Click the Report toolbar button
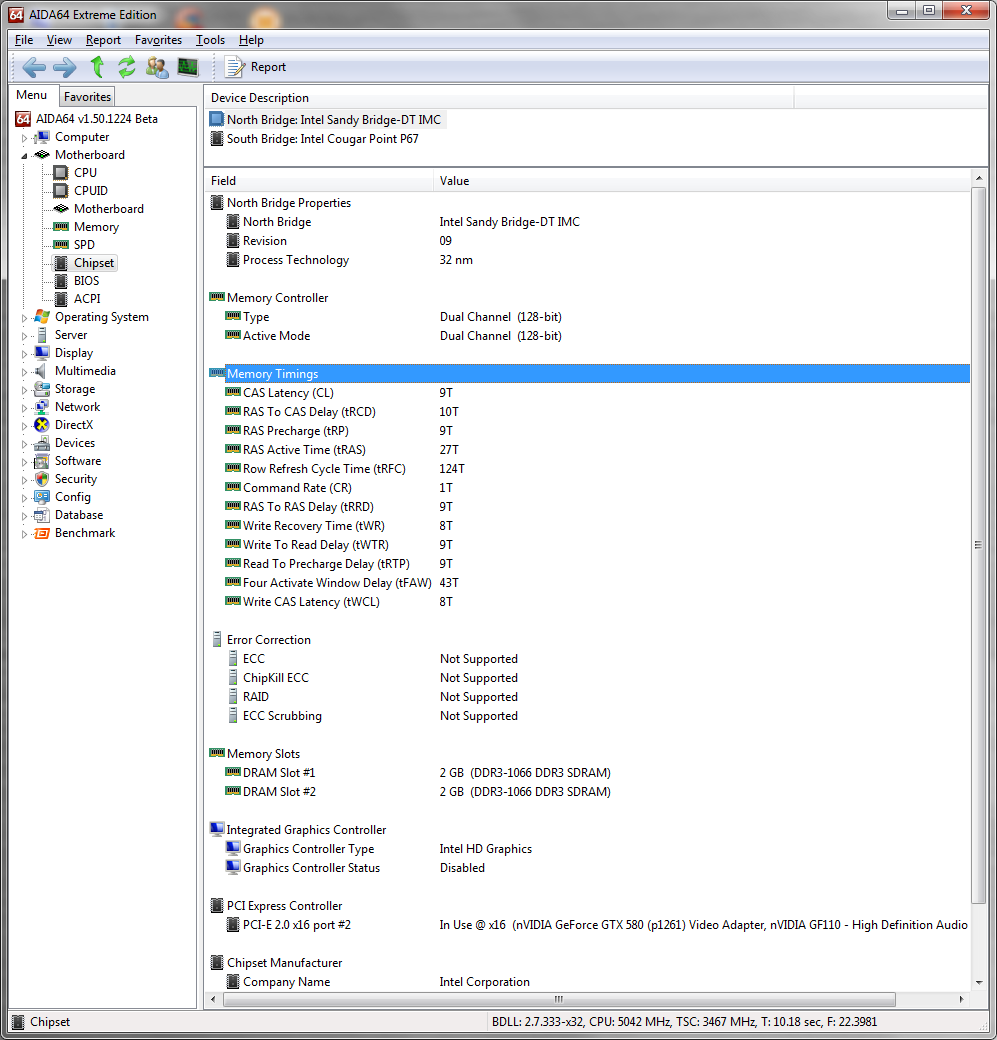 coord(255,67)
